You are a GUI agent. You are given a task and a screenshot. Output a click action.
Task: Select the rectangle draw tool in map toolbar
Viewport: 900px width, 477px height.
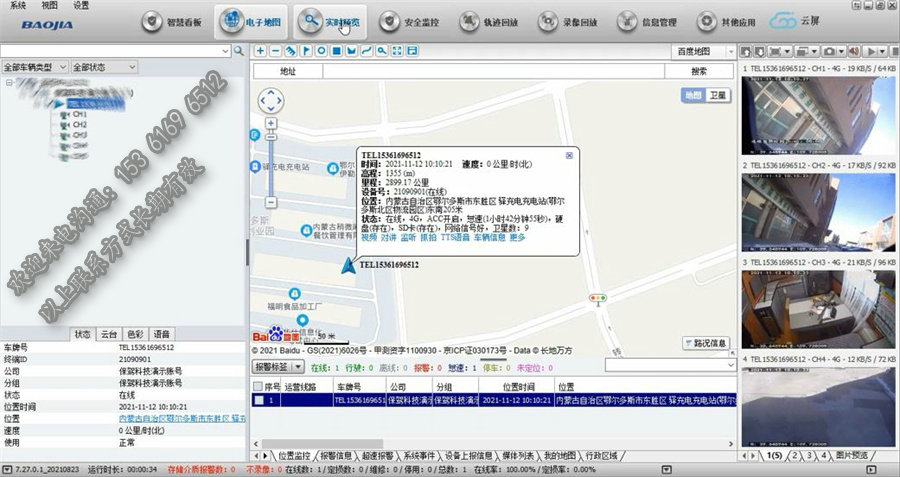click(336, 51)
